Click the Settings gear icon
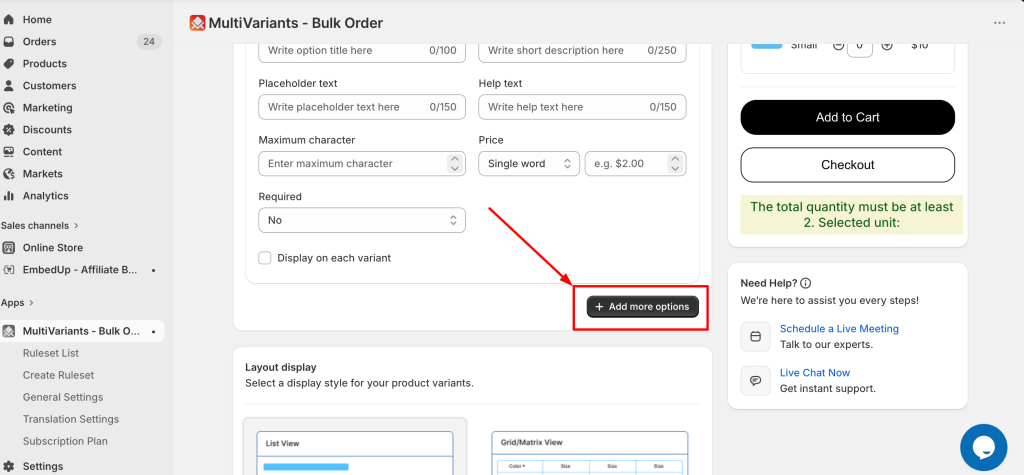This screenshot has height=475, width=1024. 8,466
